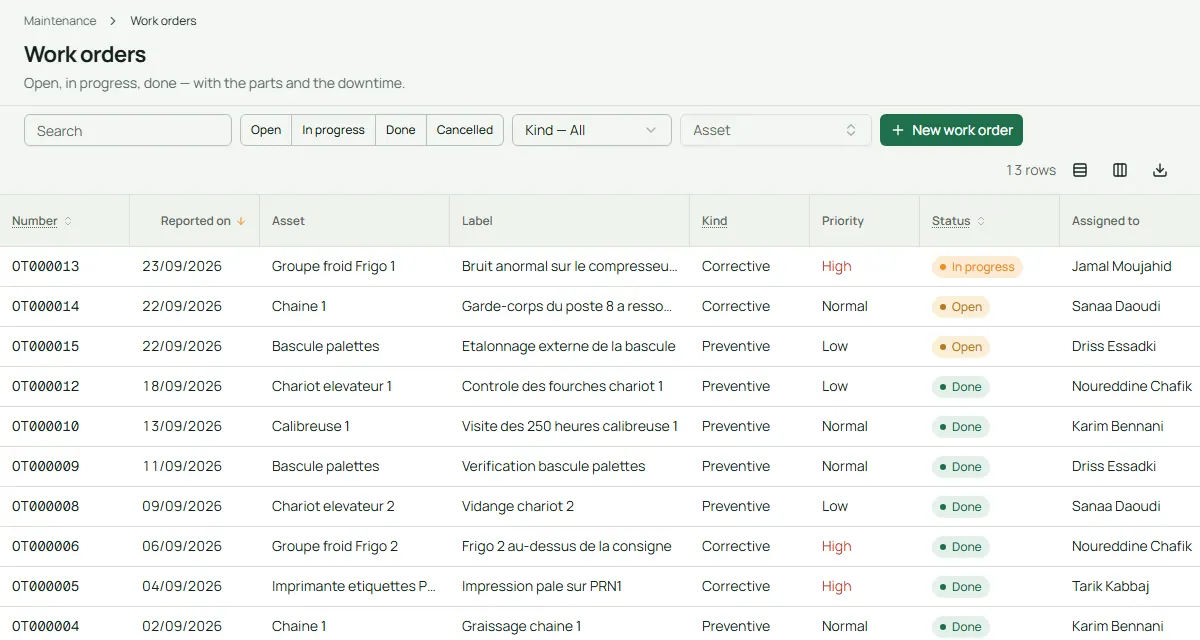Click the 18/09/2026 reported date

[x=182, y=387]
